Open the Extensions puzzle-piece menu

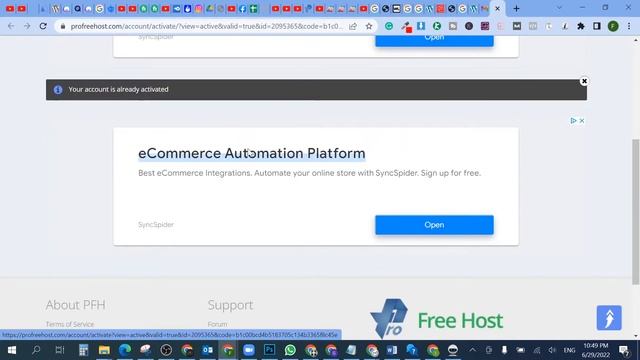581,26
